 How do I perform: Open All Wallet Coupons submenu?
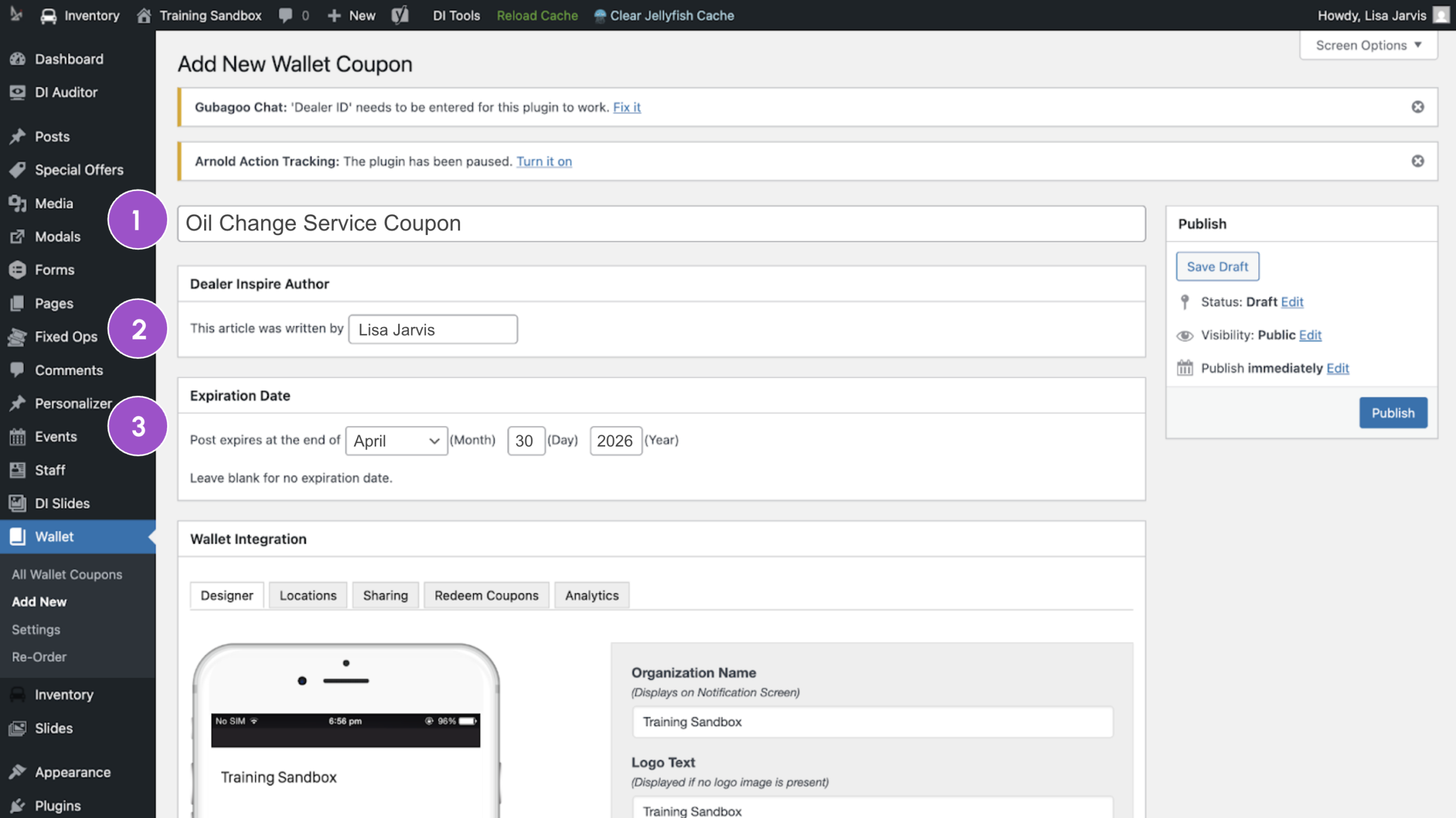[x=67, y=575]
